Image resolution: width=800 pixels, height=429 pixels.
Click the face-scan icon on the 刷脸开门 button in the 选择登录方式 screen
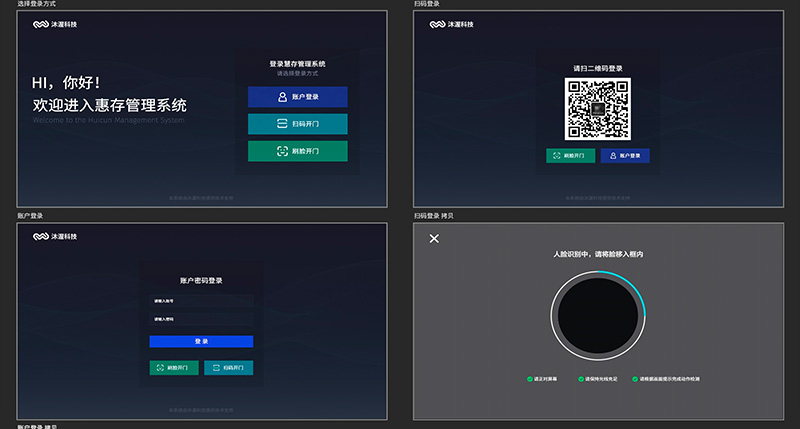click(x=282, y=151)
